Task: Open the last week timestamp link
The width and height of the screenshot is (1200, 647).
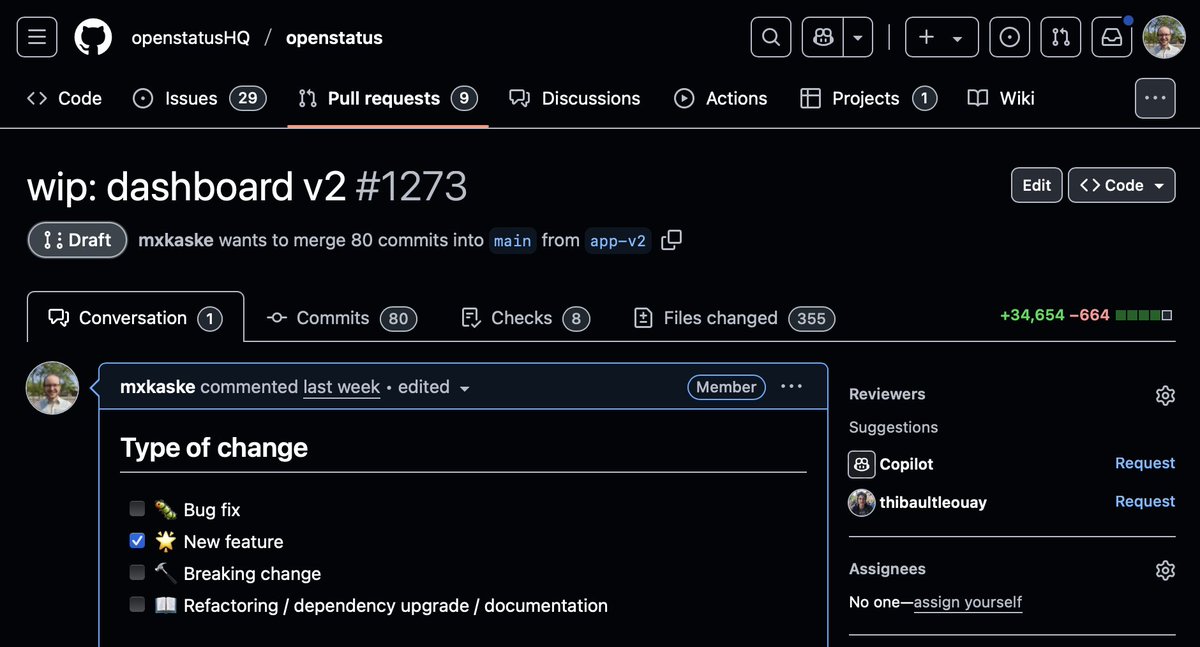Action: (x=341, y=387)
